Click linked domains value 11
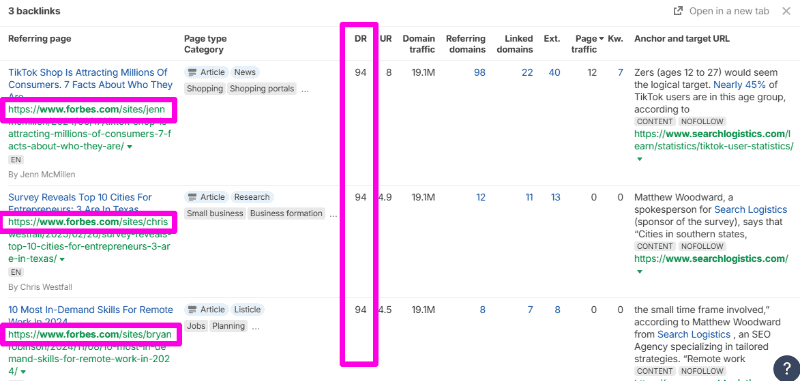This screenshot has height=381, width=800. pyautogui.click(x=529, y=197)
